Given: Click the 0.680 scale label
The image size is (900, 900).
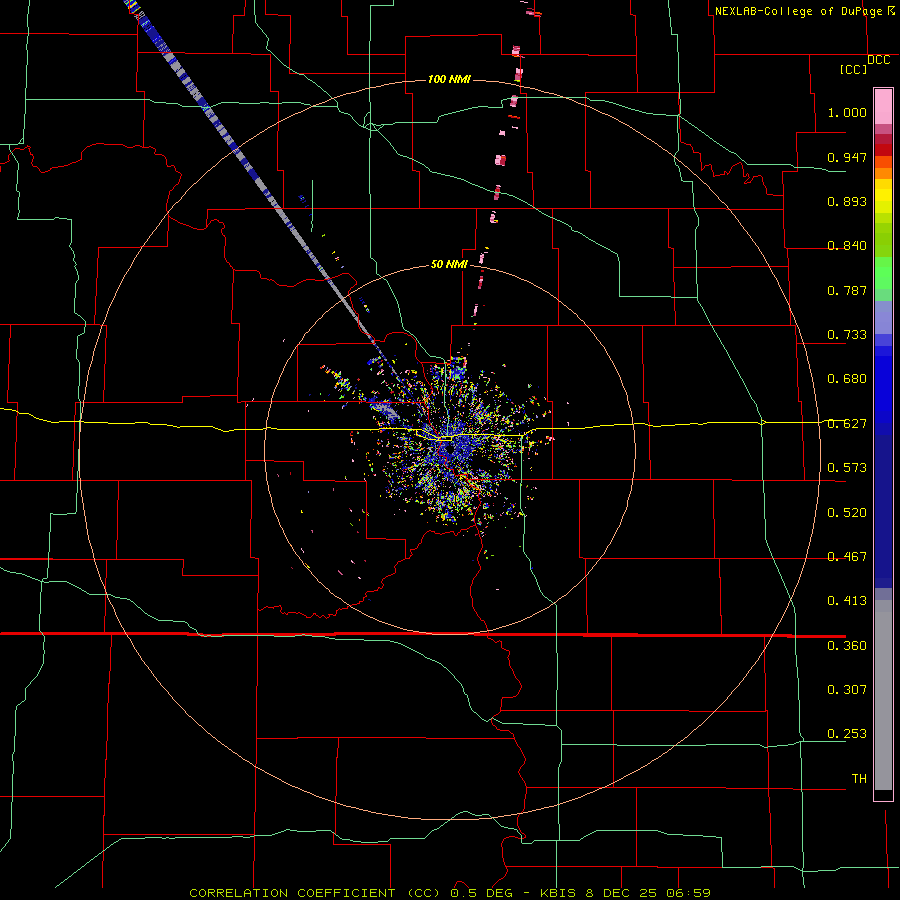Looking at the screenshot, I should pyautogui.click(x=847, y=379).
